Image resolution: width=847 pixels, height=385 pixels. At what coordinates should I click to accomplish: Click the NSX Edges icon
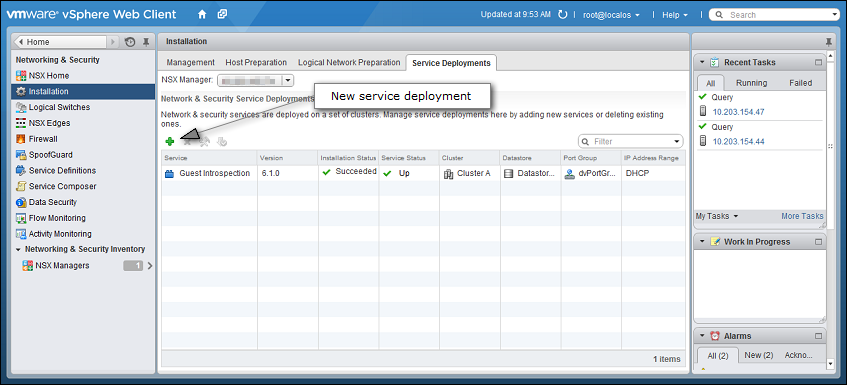tap(21, 123)
